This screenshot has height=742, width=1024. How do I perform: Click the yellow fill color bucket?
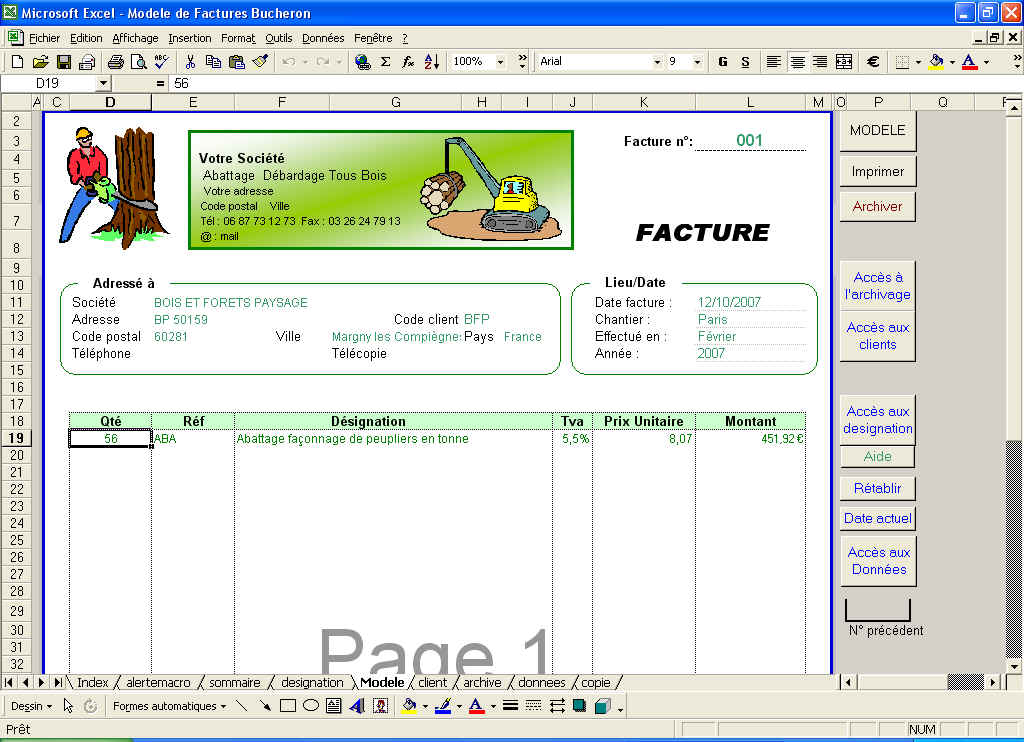click(x=936, y=62)
